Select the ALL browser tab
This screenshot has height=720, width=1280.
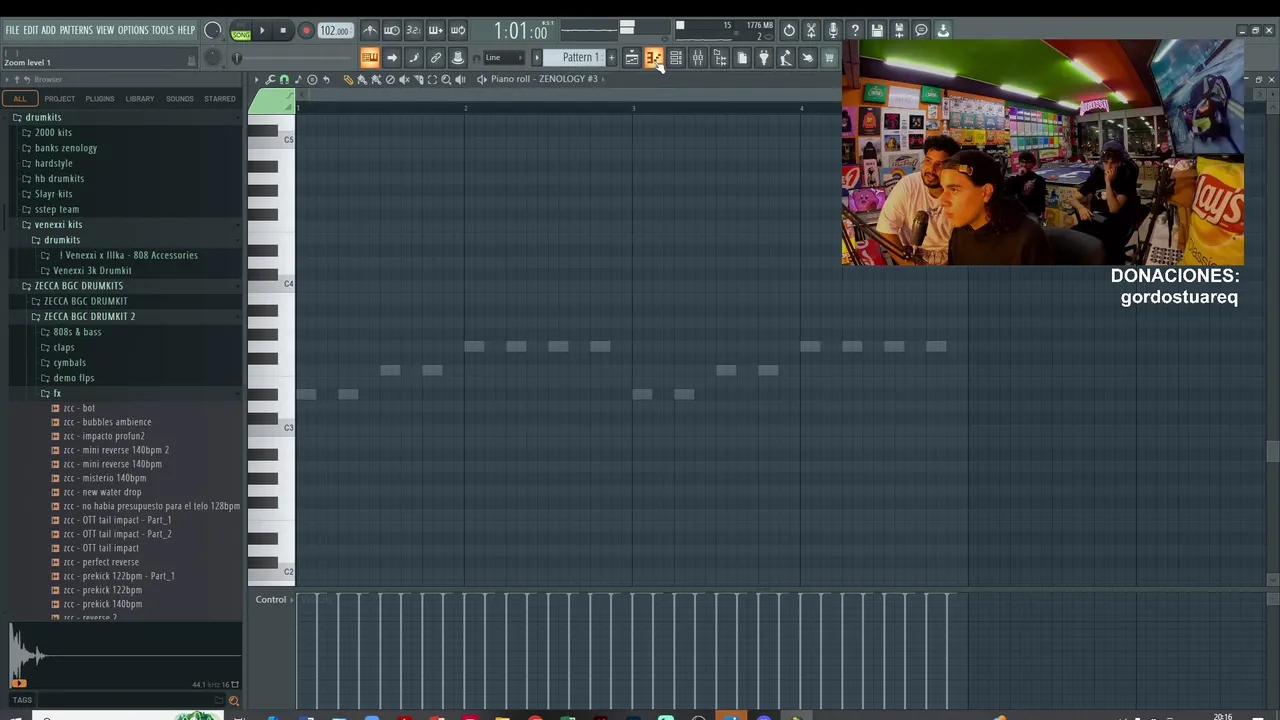click(x=20, y=99)
